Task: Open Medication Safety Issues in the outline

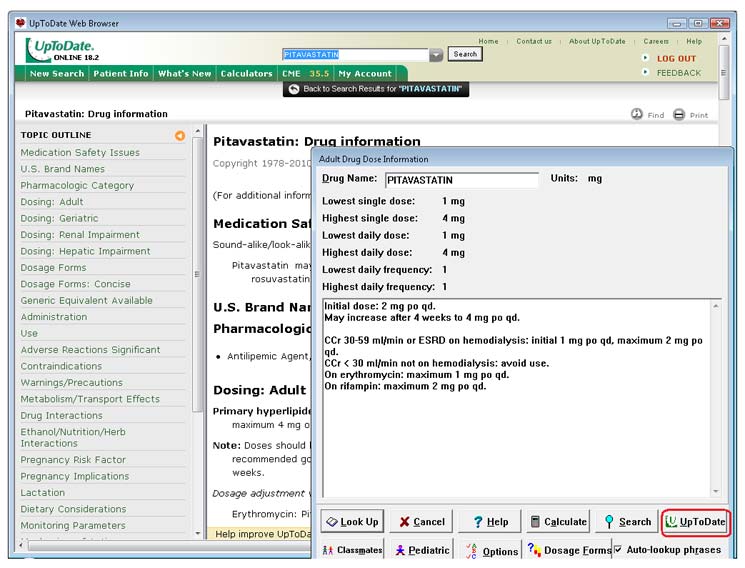Action: coord(80,153)
